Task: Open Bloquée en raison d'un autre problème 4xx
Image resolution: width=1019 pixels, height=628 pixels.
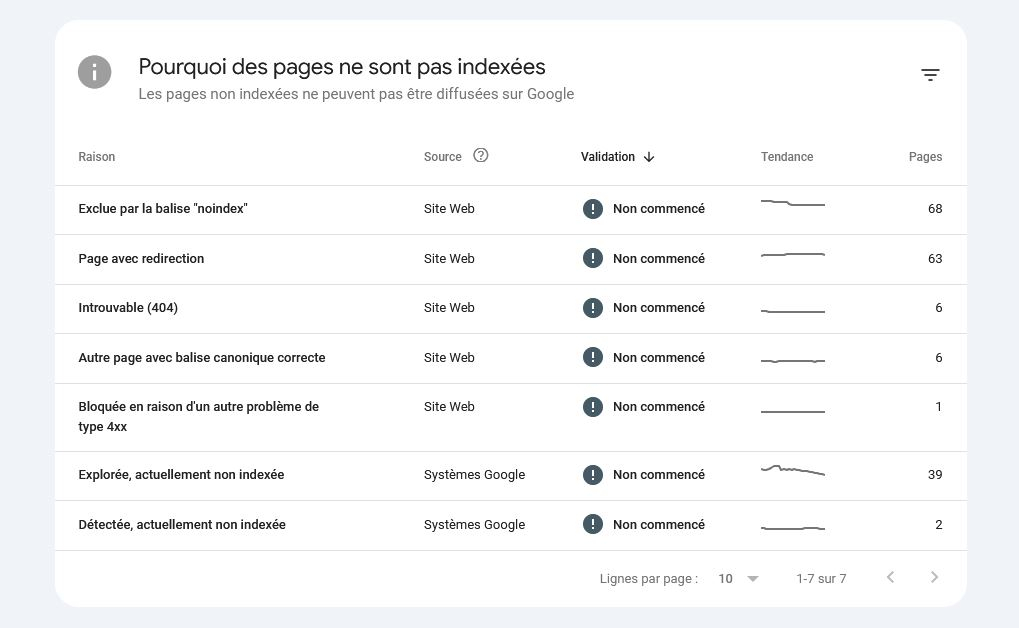Action: tap(511, 417)
